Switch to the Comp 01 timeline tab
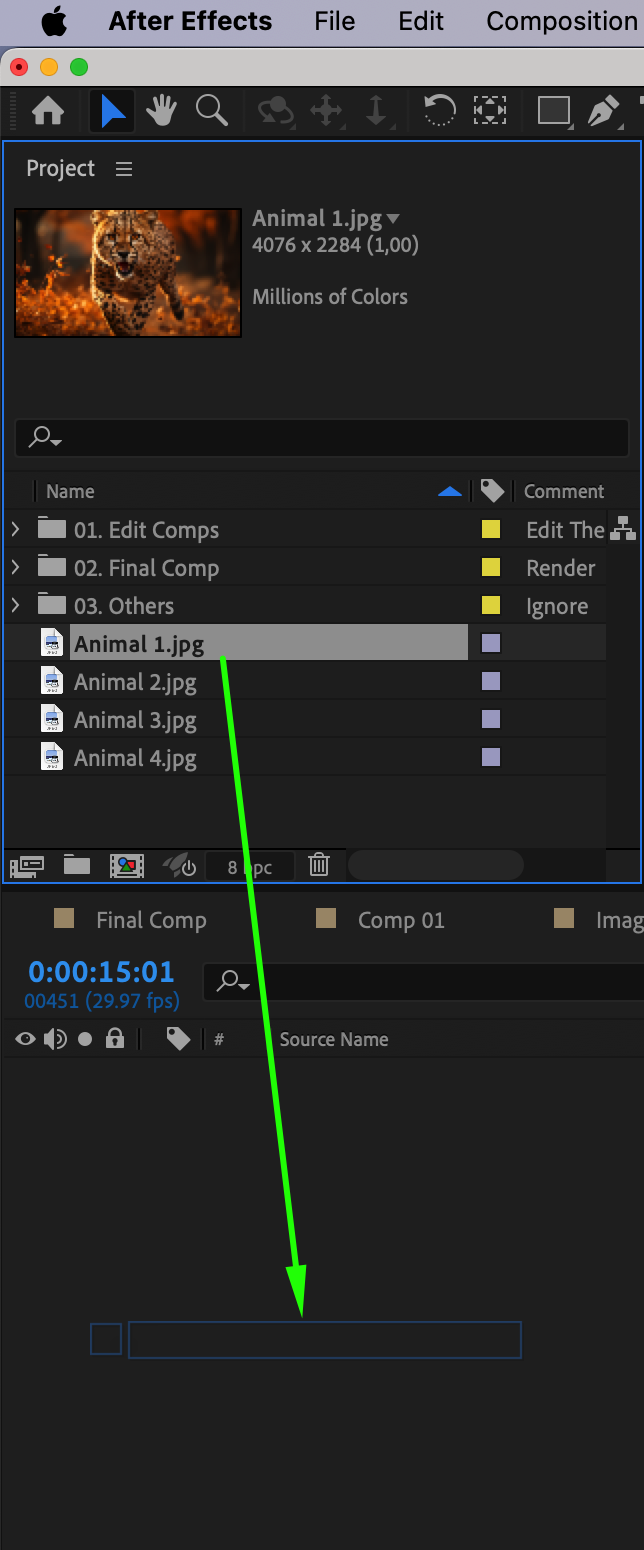The height and width of the screenshot is (1550, 644). [400, 920]
